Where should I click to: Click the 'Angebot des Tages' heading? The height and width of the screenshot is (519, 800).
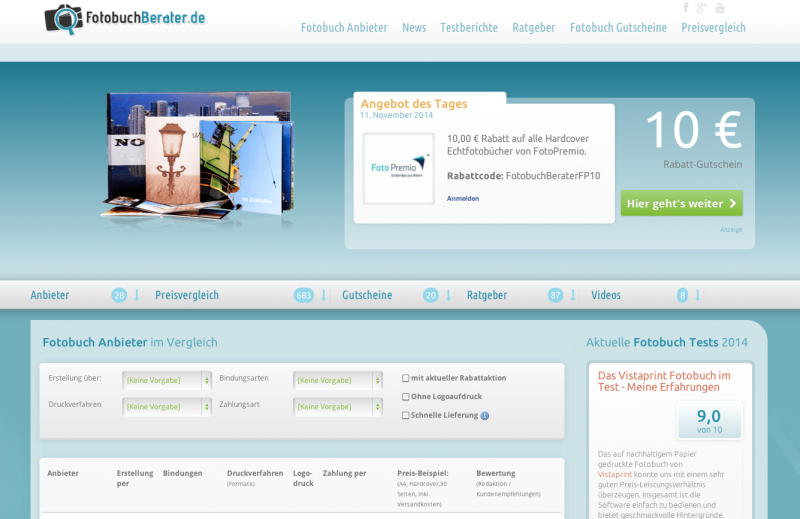point(414,104)
